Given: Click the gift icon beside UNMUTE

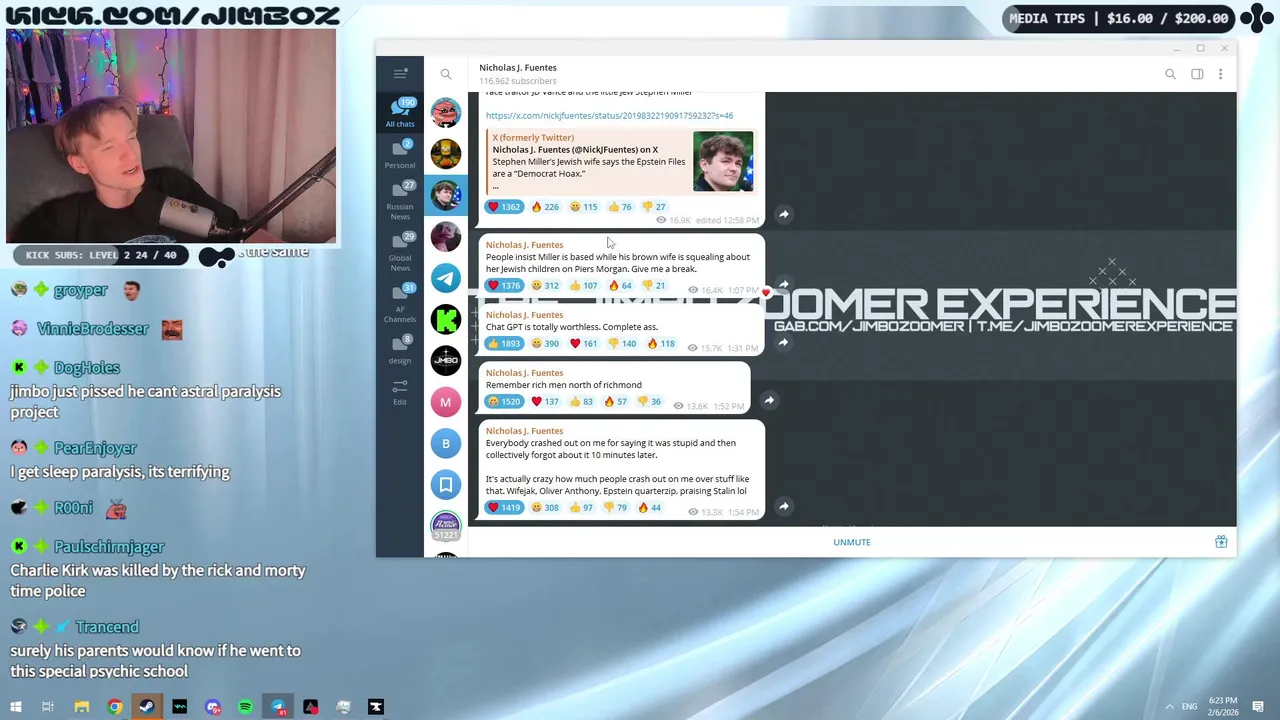Looking at the screenshot, I should point(1221,542).
